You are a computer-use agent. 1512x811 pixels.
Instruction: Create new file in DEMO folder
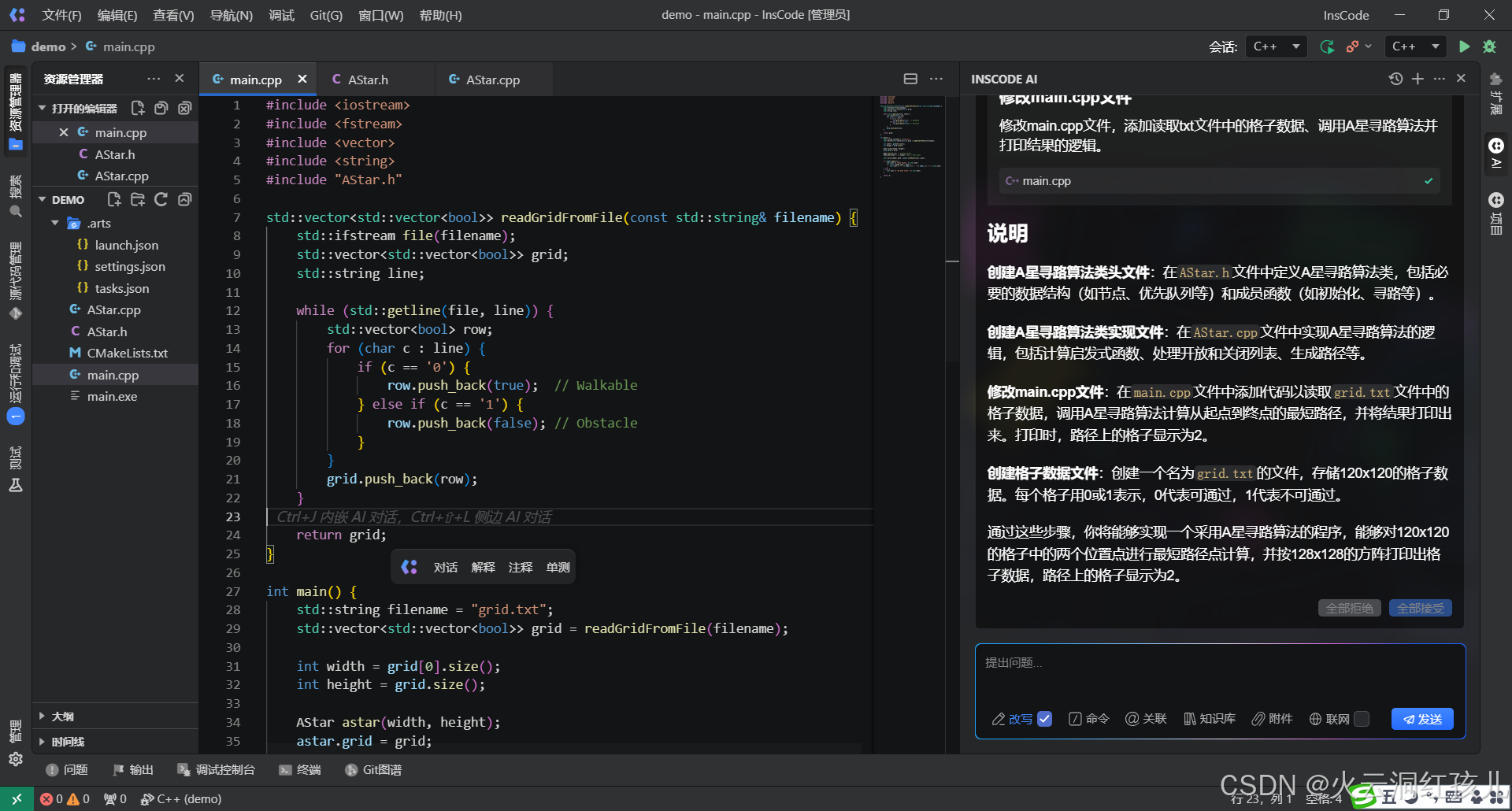[x=114, y=199]
